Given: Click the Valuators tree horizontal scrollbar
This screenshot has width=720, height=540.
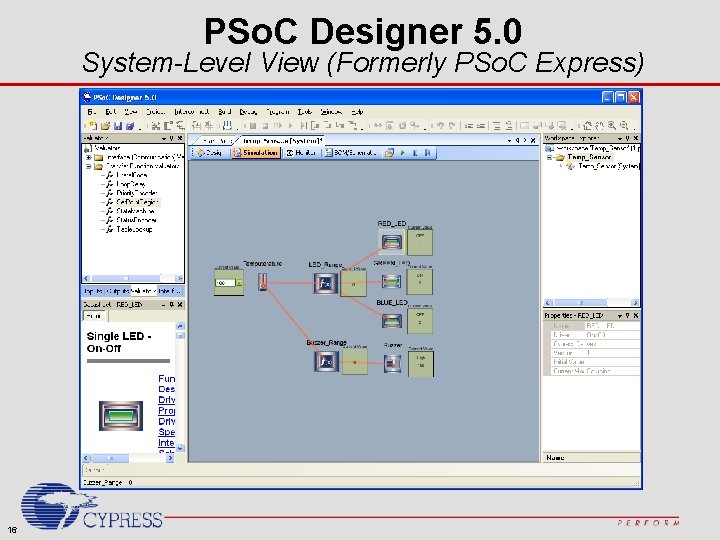Looking at the screenshot, I should [133, 278].
